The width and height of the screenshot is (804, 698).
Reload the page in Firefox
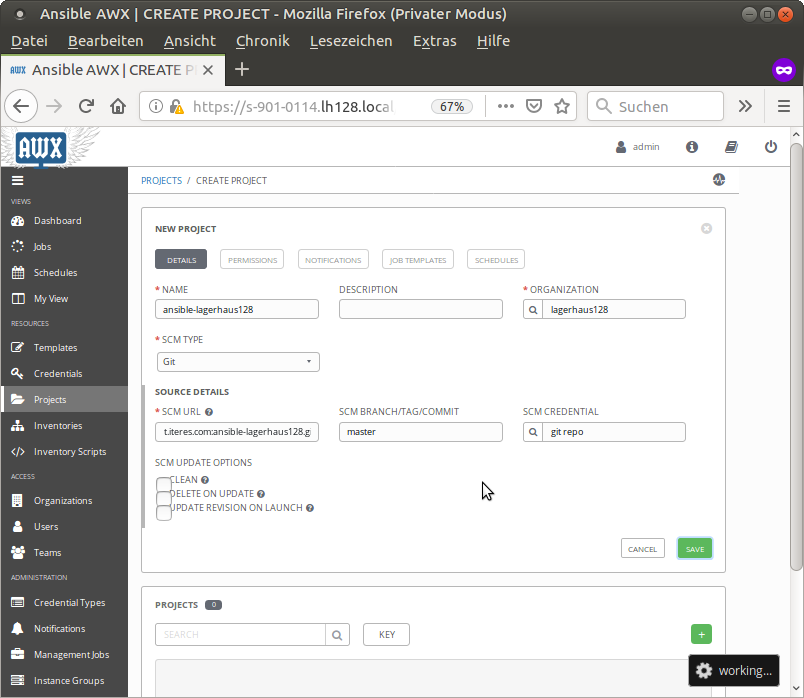[86, 106]
